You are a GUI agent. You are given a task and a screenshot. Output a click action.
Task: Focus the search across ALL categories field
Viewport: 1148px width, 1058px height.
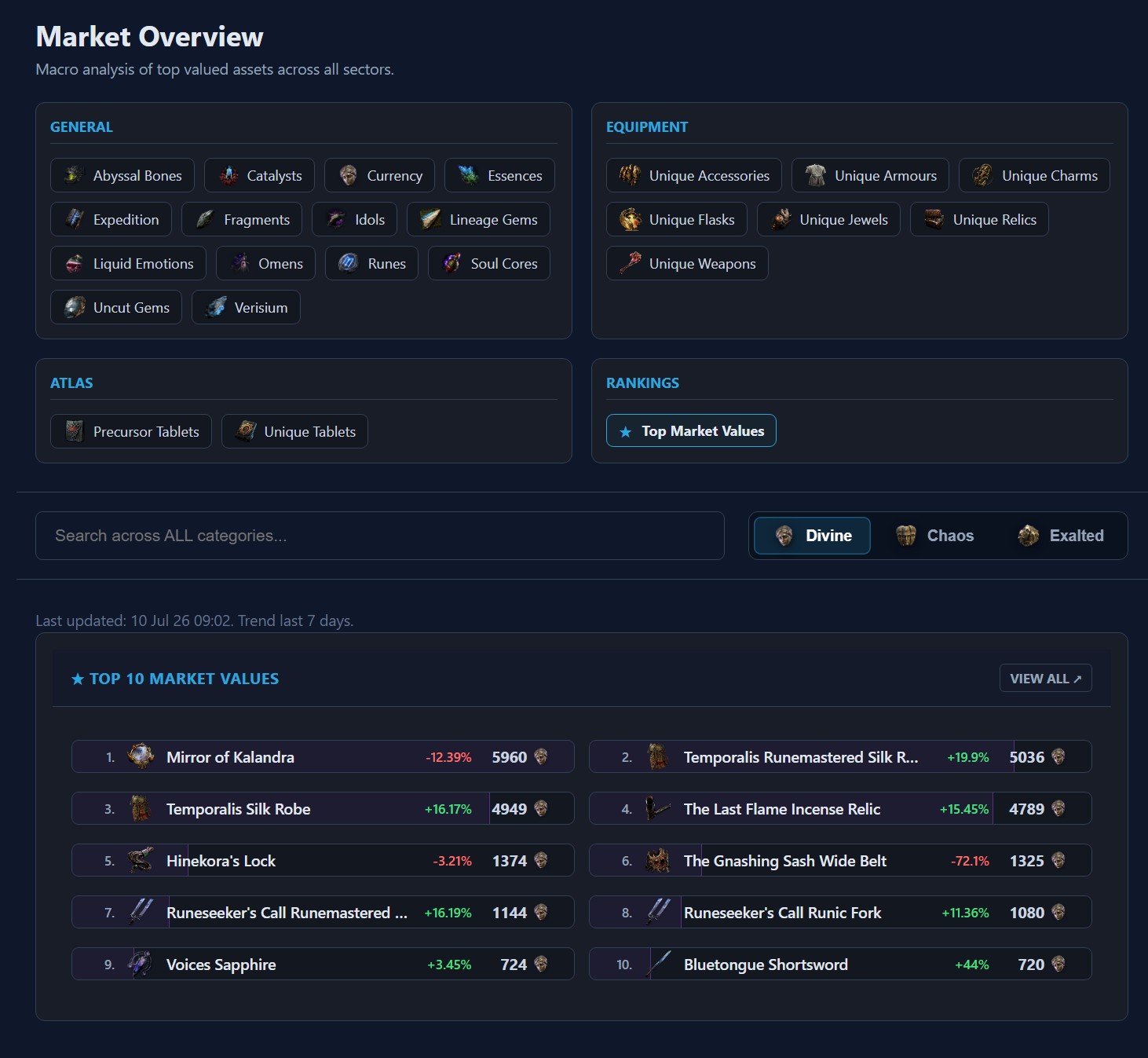[x=380, y=536]
